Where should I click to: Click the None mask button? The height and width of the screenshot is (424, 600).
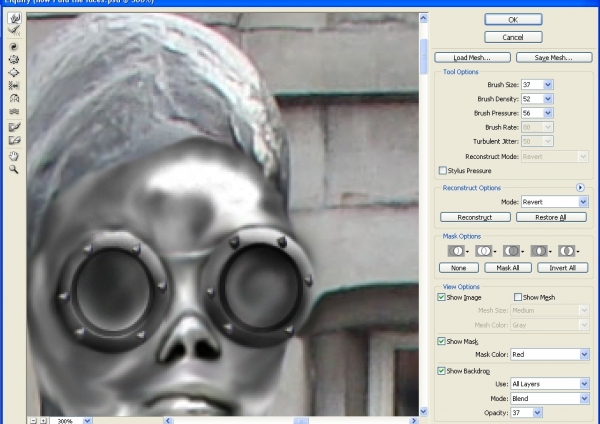click(458, 268)
